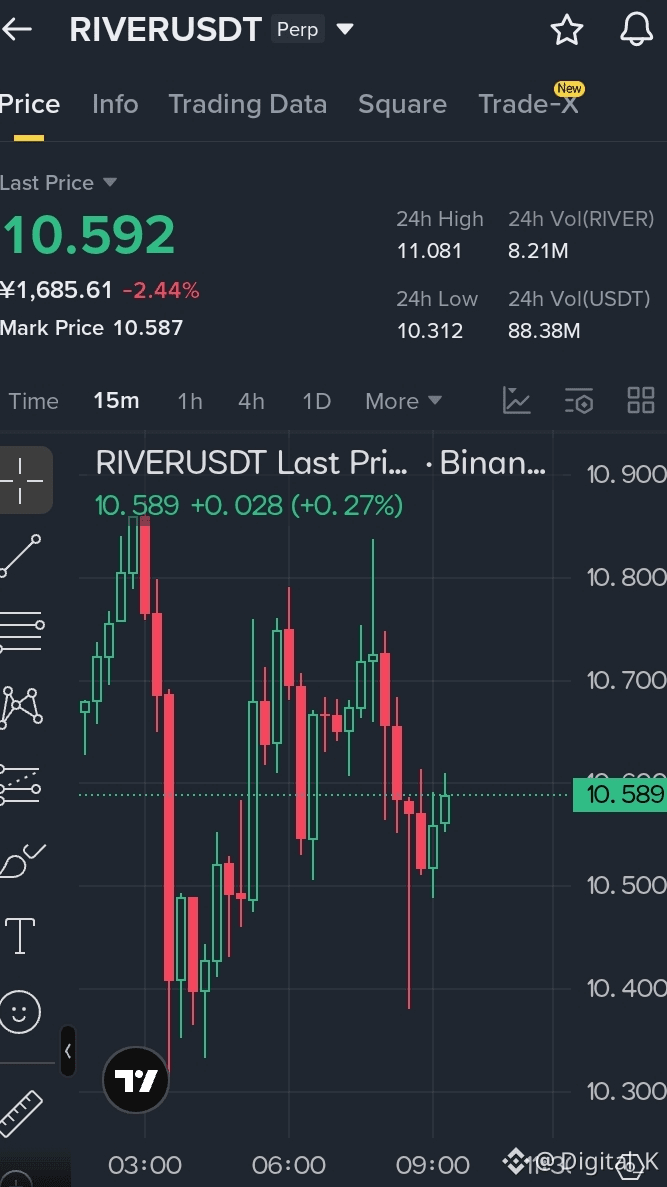Open the Trading Data tab
This screenshot has height=1187, width=667.
[x=248, y=104]
